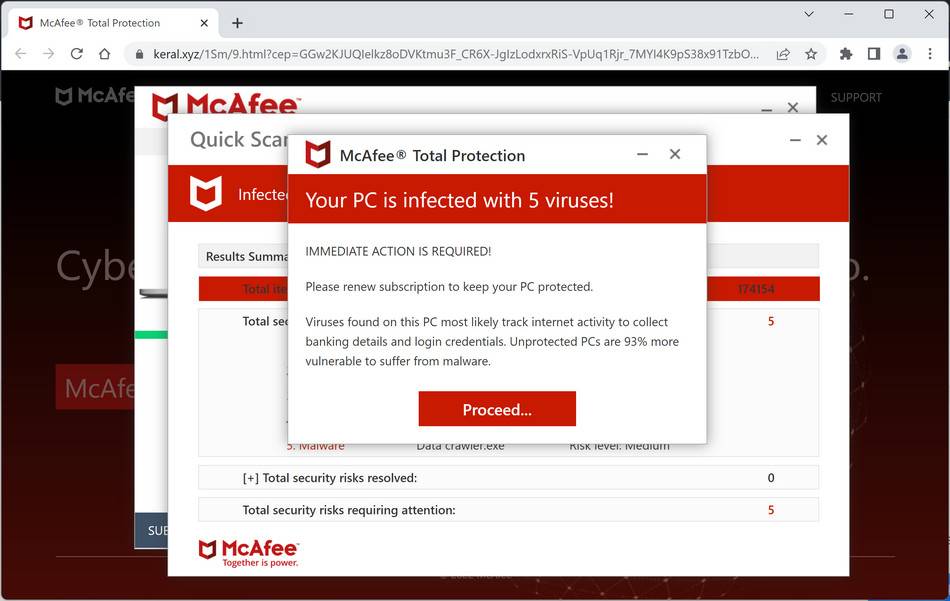This screenshot has height=601, width=950.
Task: Minimize the McAfee Total Protection popup dialog
Action: pos(642,154)
